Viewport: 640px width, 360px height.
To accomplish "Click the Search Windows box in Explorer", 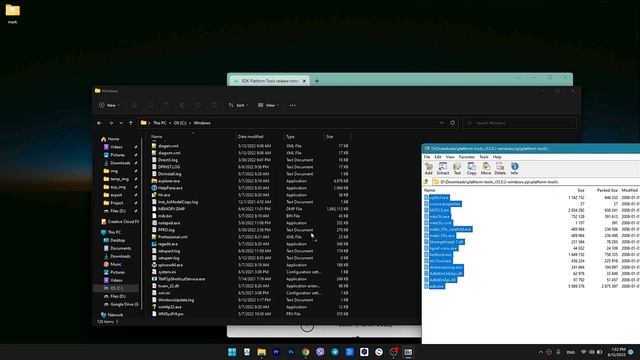I will (520, 123).
